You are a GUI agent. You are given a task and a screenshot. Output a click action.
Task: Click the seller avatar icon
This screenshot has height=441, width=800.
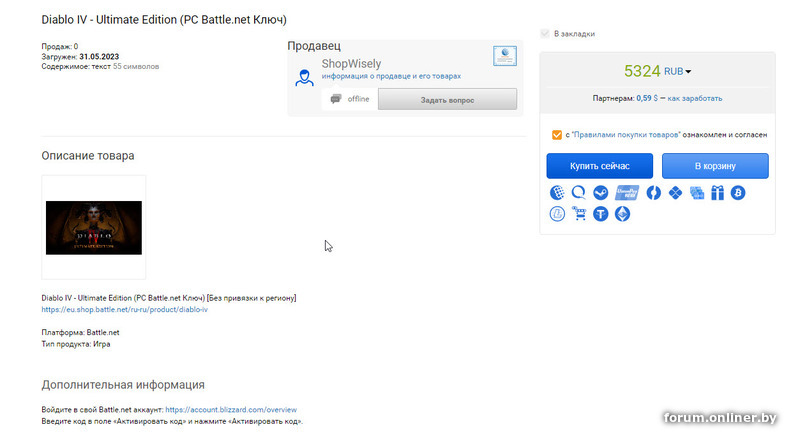305,78
